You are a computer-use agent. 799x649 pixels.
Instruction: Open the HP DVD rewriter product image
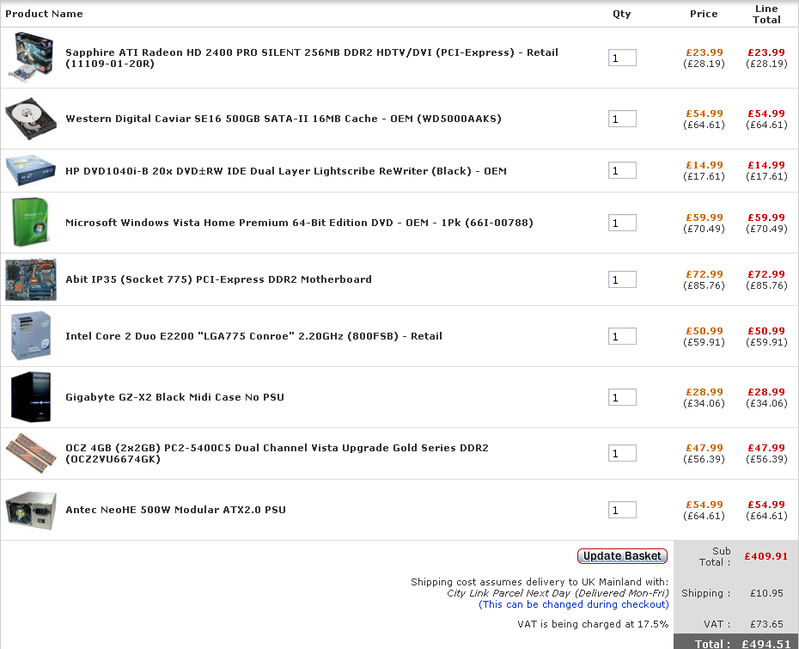31,171
